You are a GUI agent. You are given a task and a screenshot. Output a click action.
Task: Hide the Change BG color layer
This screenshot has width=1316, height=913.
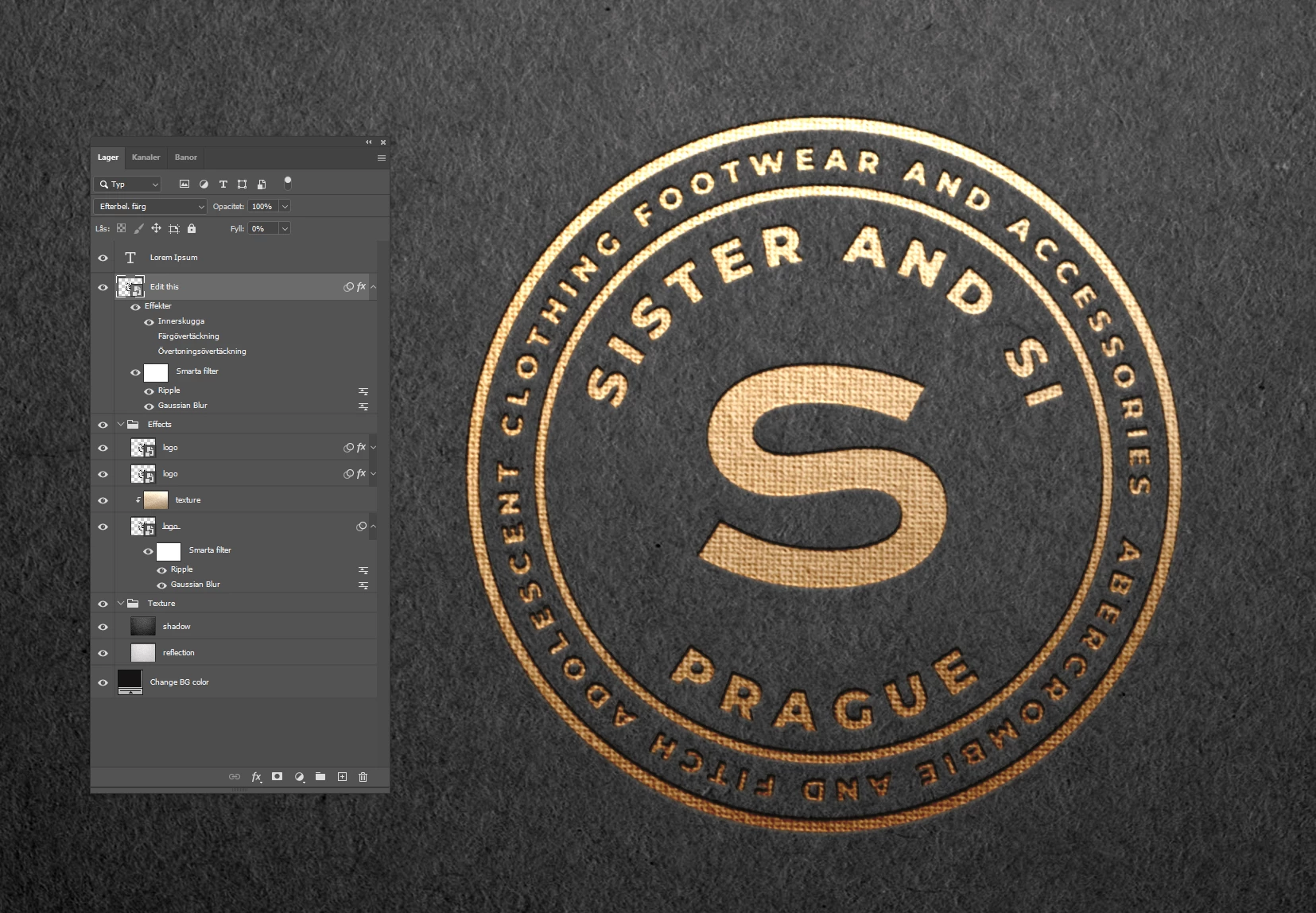point(103,682)
